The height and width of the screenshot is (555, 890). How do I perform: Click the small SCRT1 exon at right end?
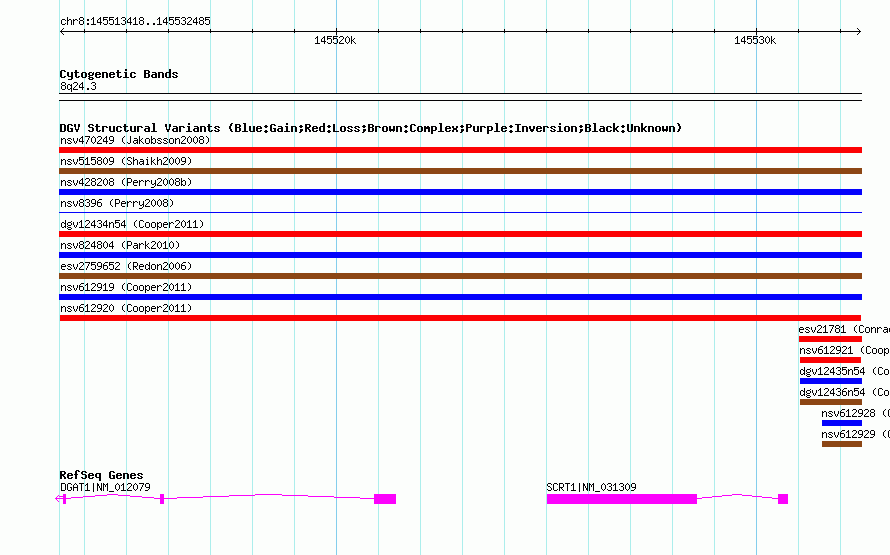point(783,499)
